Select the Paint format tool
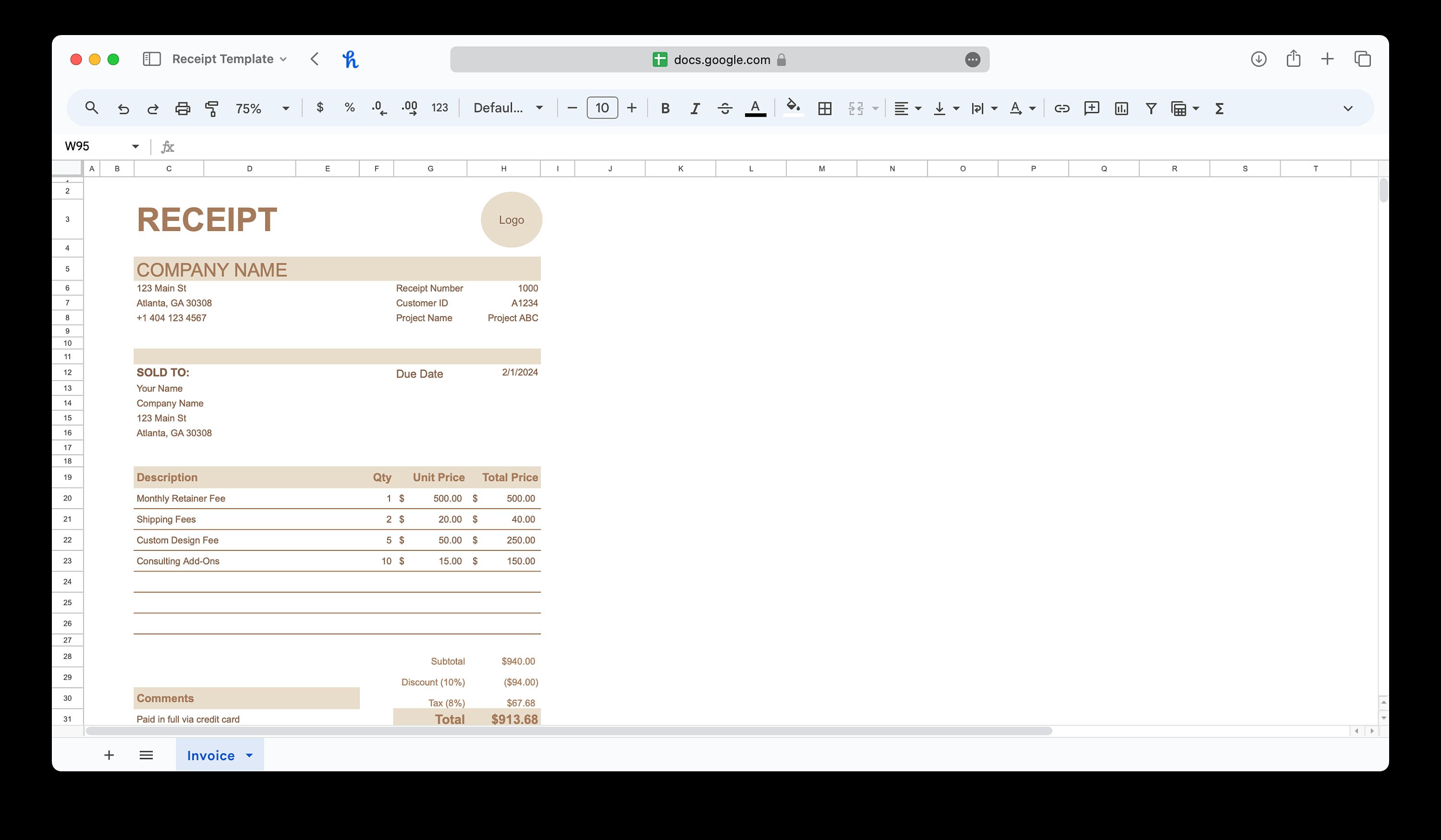The width and height of the screenshot is (1441, 840). click(x=211, y=108)
